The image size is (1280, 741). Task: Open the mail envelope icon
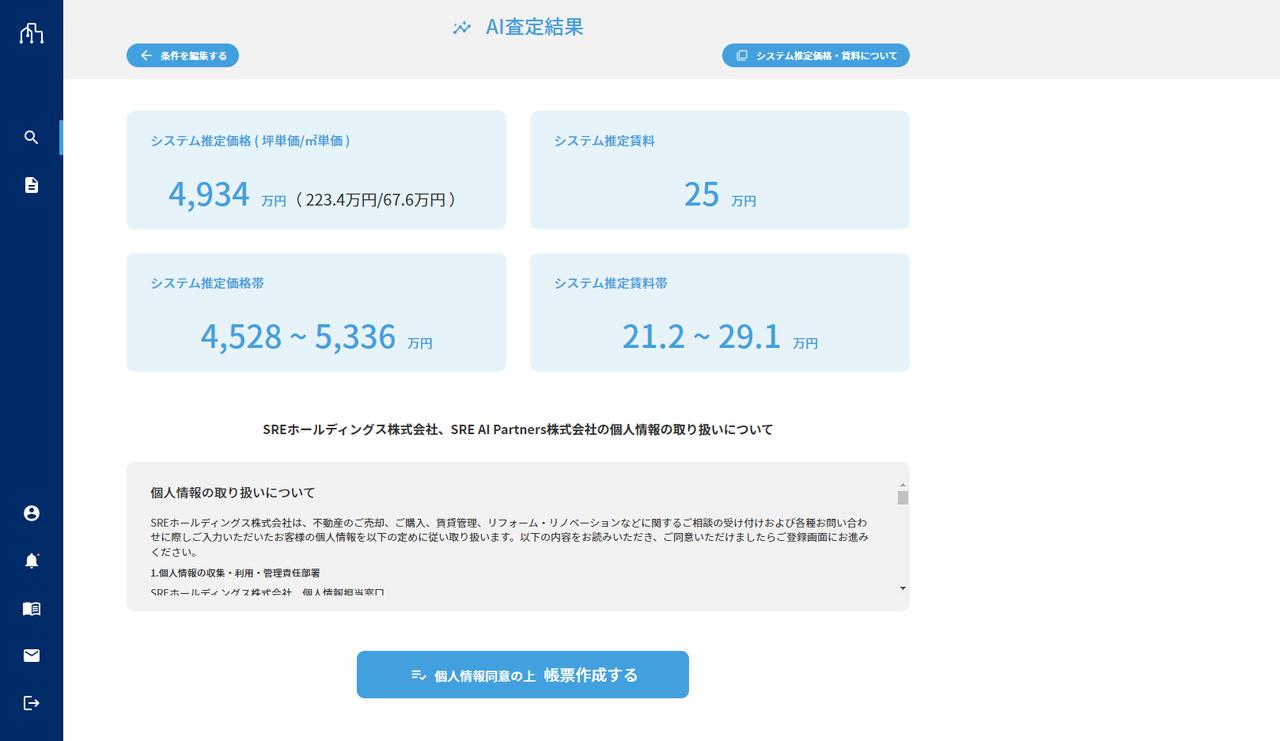click(x=31, y=656)
